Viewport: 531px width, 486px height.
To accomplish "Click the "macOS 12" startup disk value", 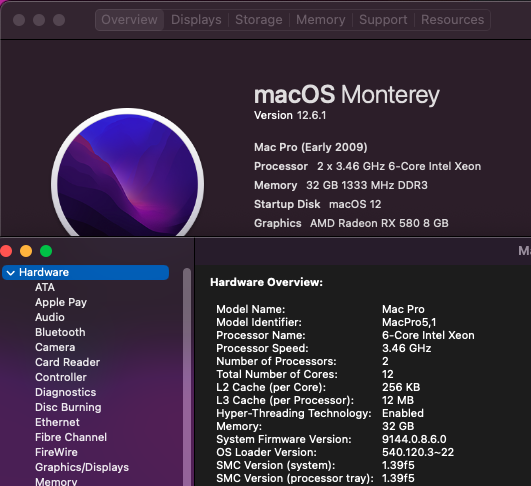I will (355, 204).
